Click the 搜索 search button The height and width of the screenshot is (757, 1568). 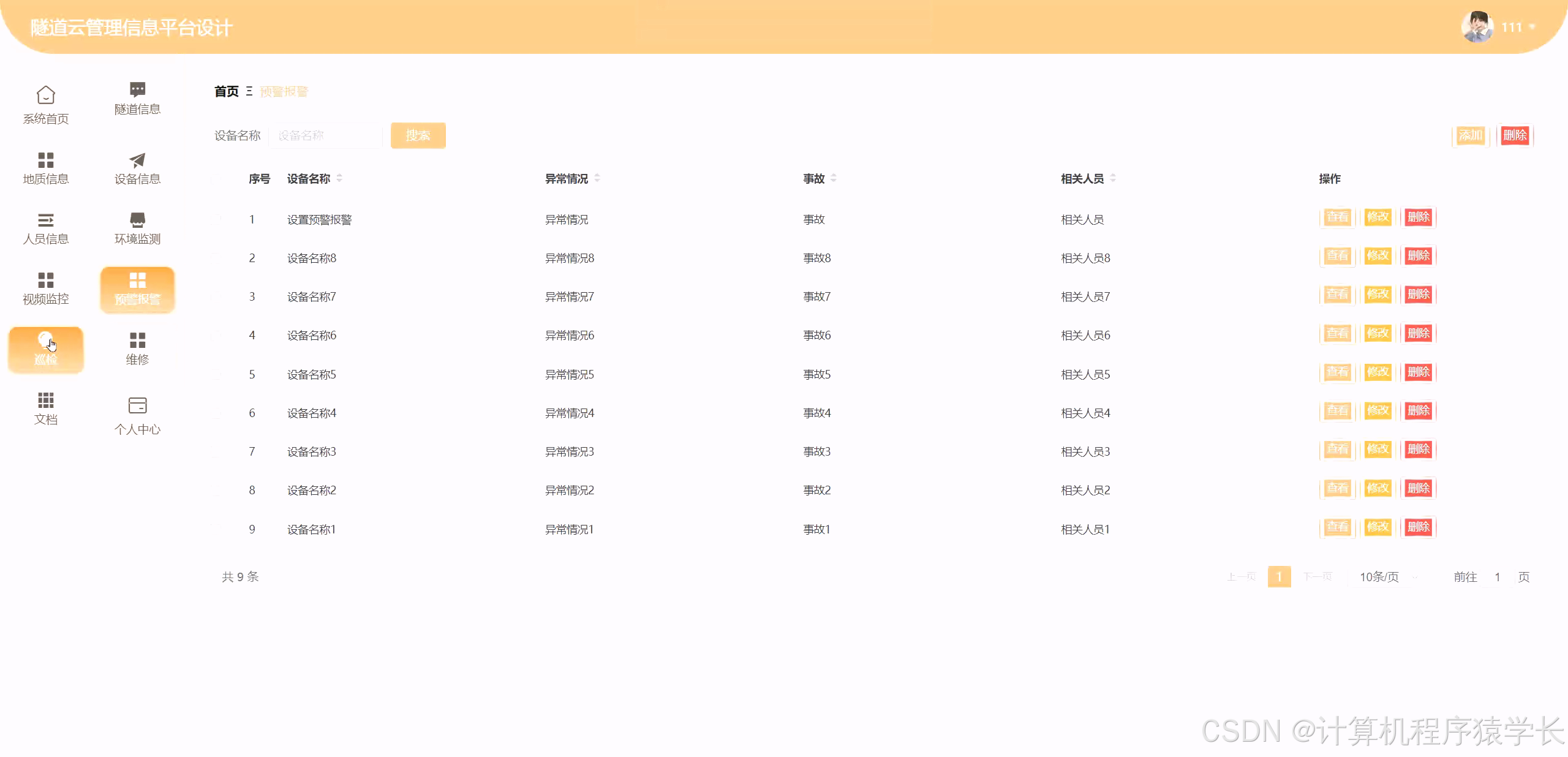click(x=418, y=135)
